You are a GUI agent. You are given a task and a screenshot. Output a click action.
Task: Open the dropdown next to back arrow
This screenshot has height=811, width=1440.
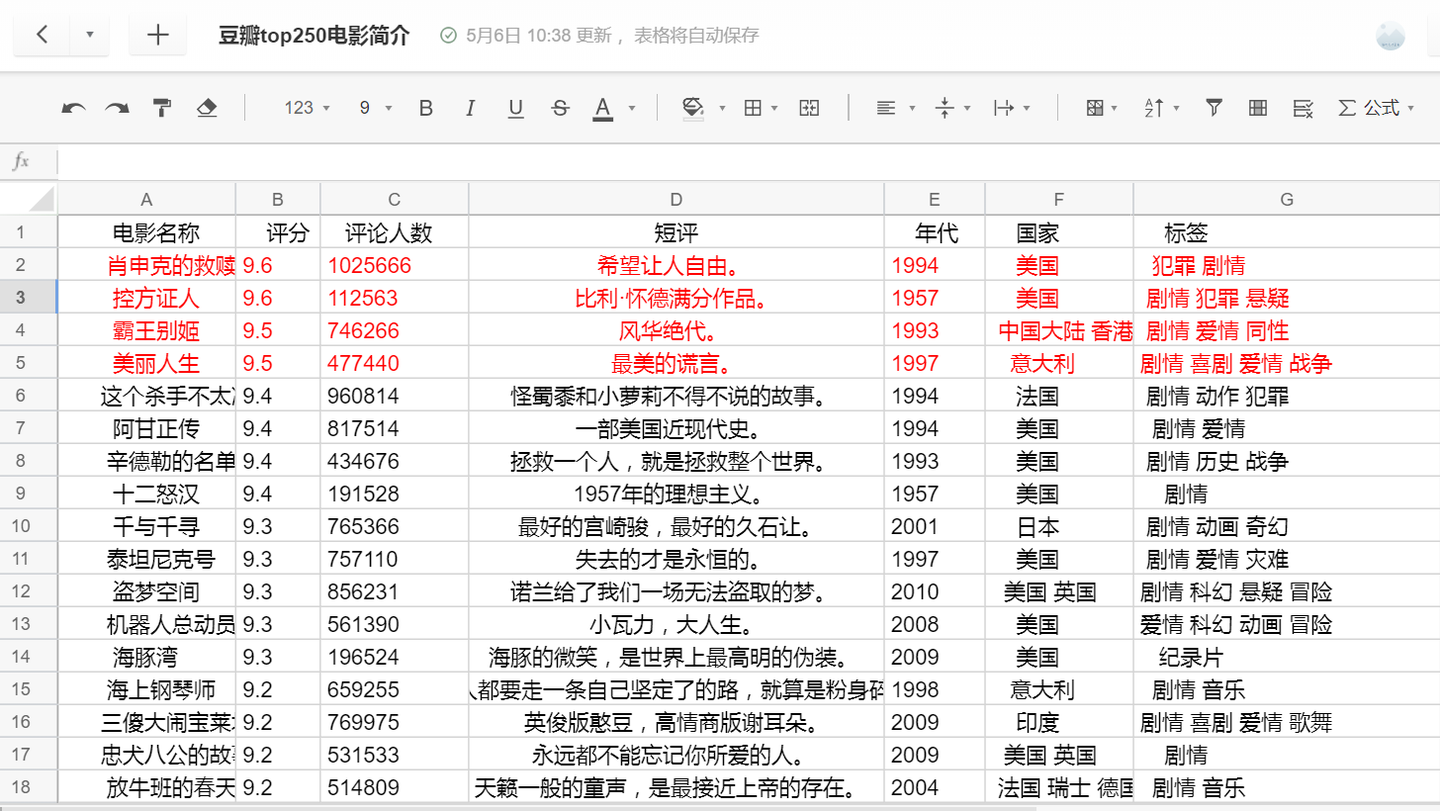tap(90, 35)
